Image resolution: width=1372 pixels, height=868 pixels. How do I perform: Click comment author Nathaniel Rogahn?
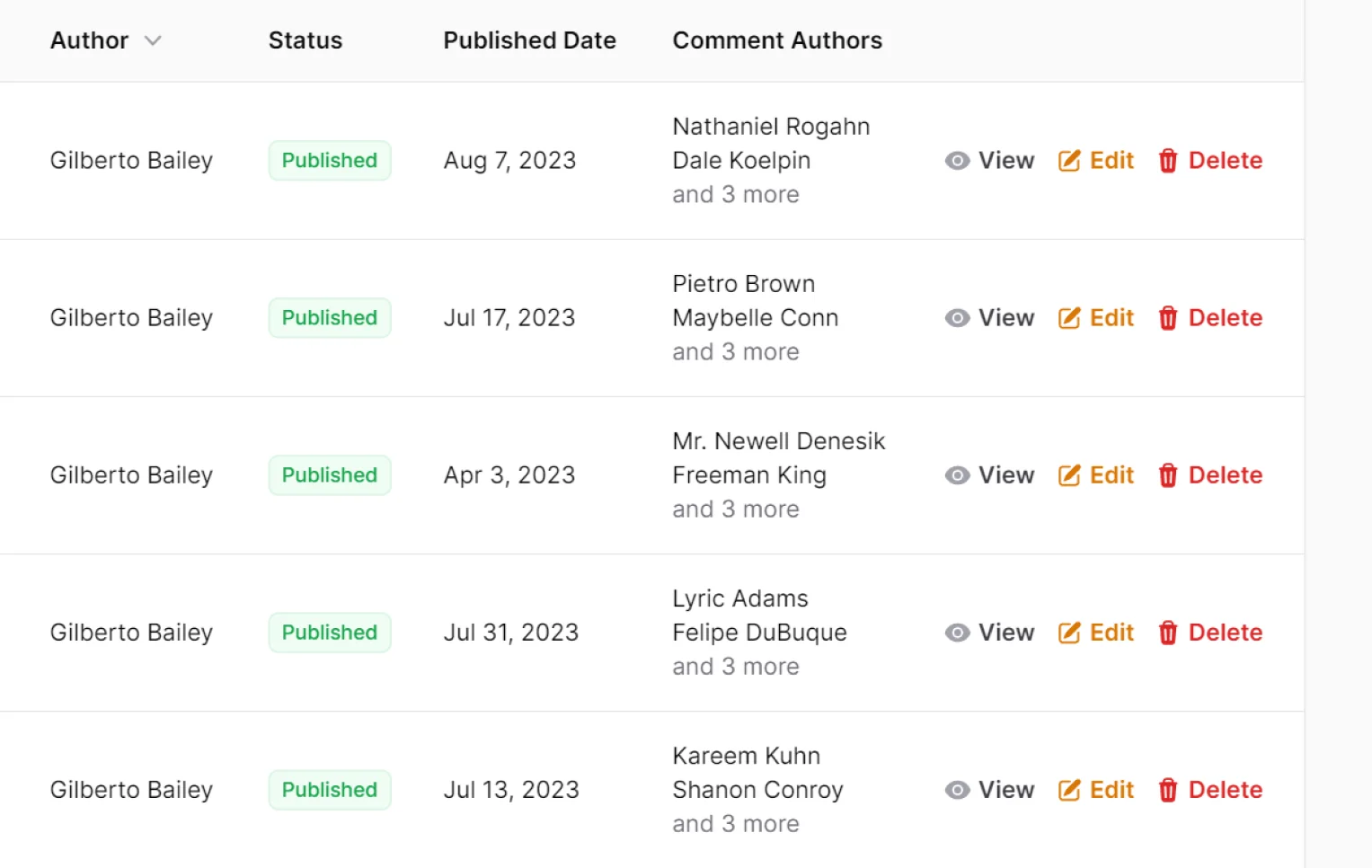(771, 127)
